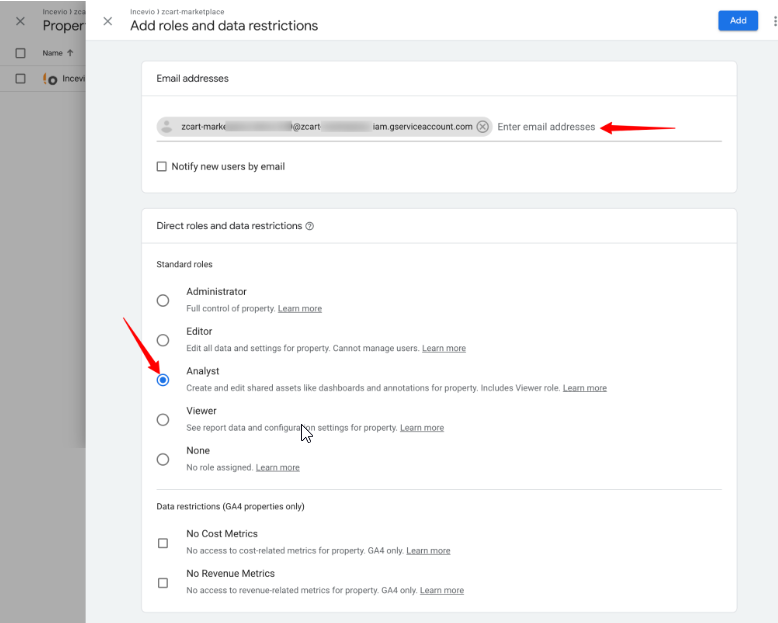Viewport: 778px width, 623px height.
Task: Click the Incevio property row icon
Action: click(49, 78)
